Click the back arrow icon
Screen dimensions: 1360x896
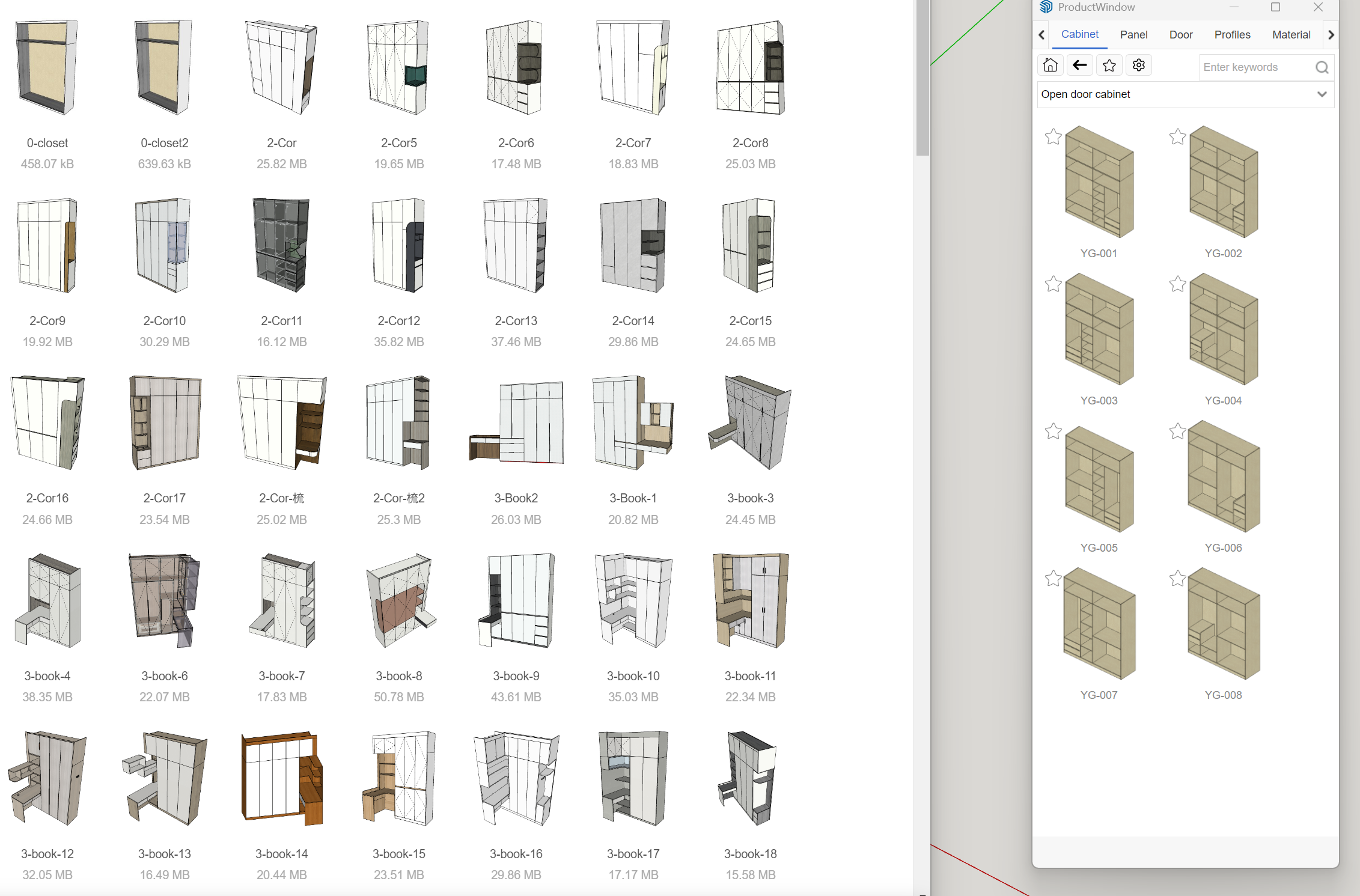point(1080,66)
